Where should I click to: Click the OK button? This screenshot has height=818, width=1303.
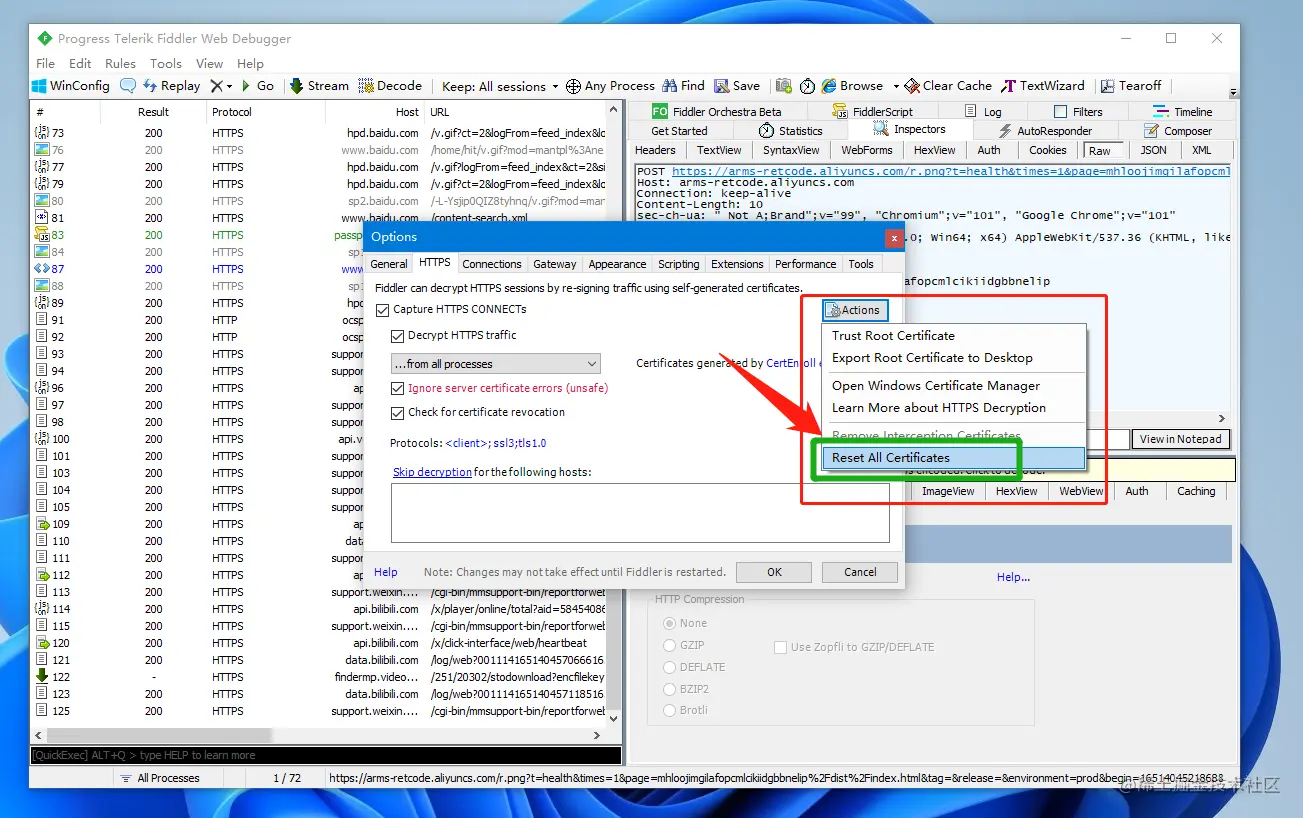(774, 572)
